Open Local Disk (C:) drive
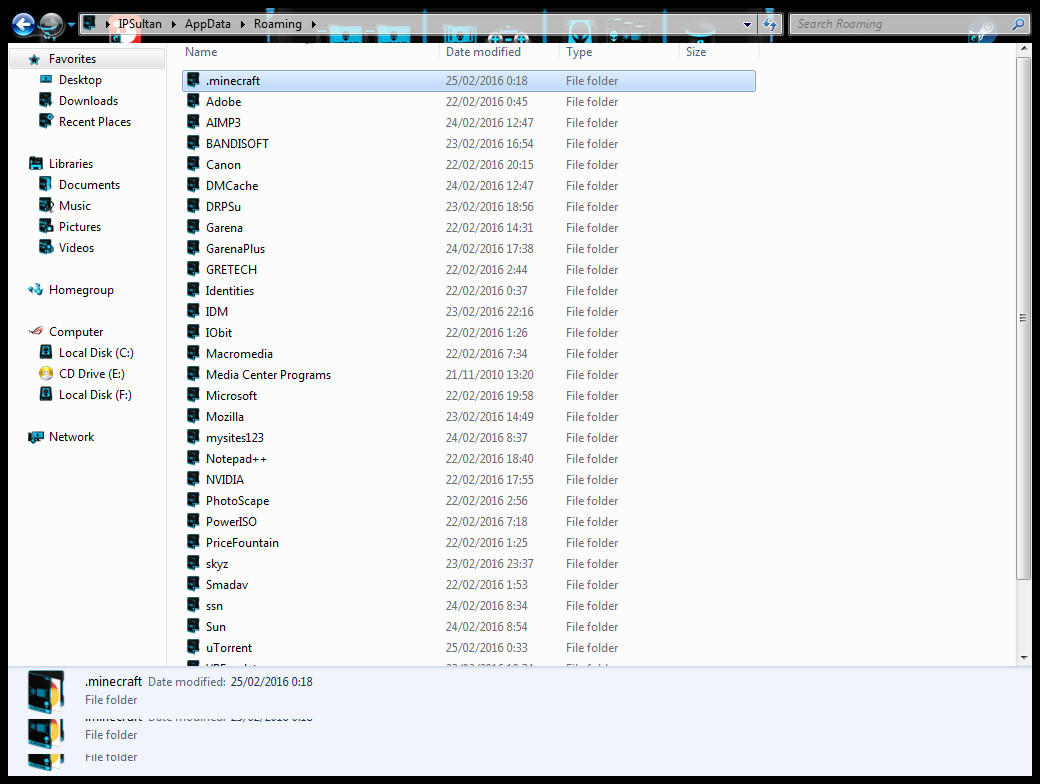The image size is (1040, 784). 96,353
